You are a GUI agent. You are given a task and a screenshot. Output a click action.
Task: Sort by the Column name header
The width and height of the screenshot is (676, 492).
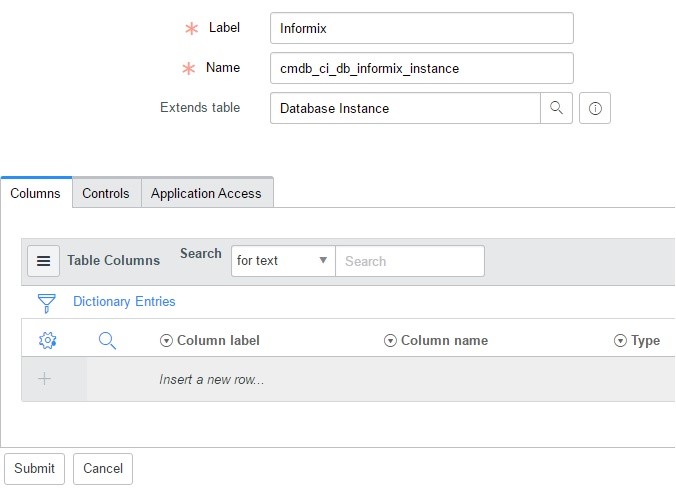444,340
